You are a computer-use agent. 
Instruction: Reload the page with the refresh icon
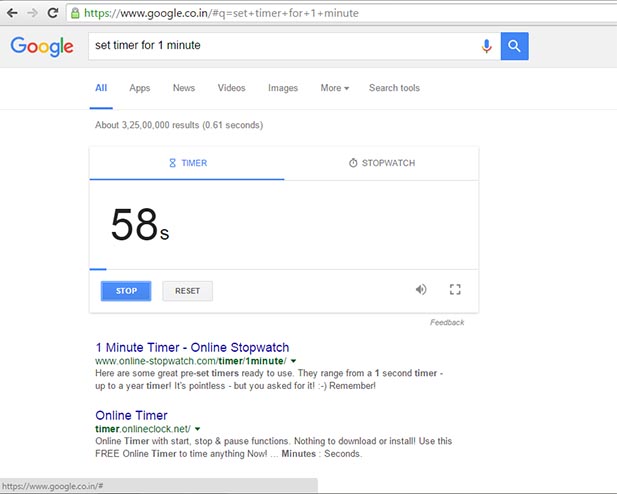(x=53, y=13)
